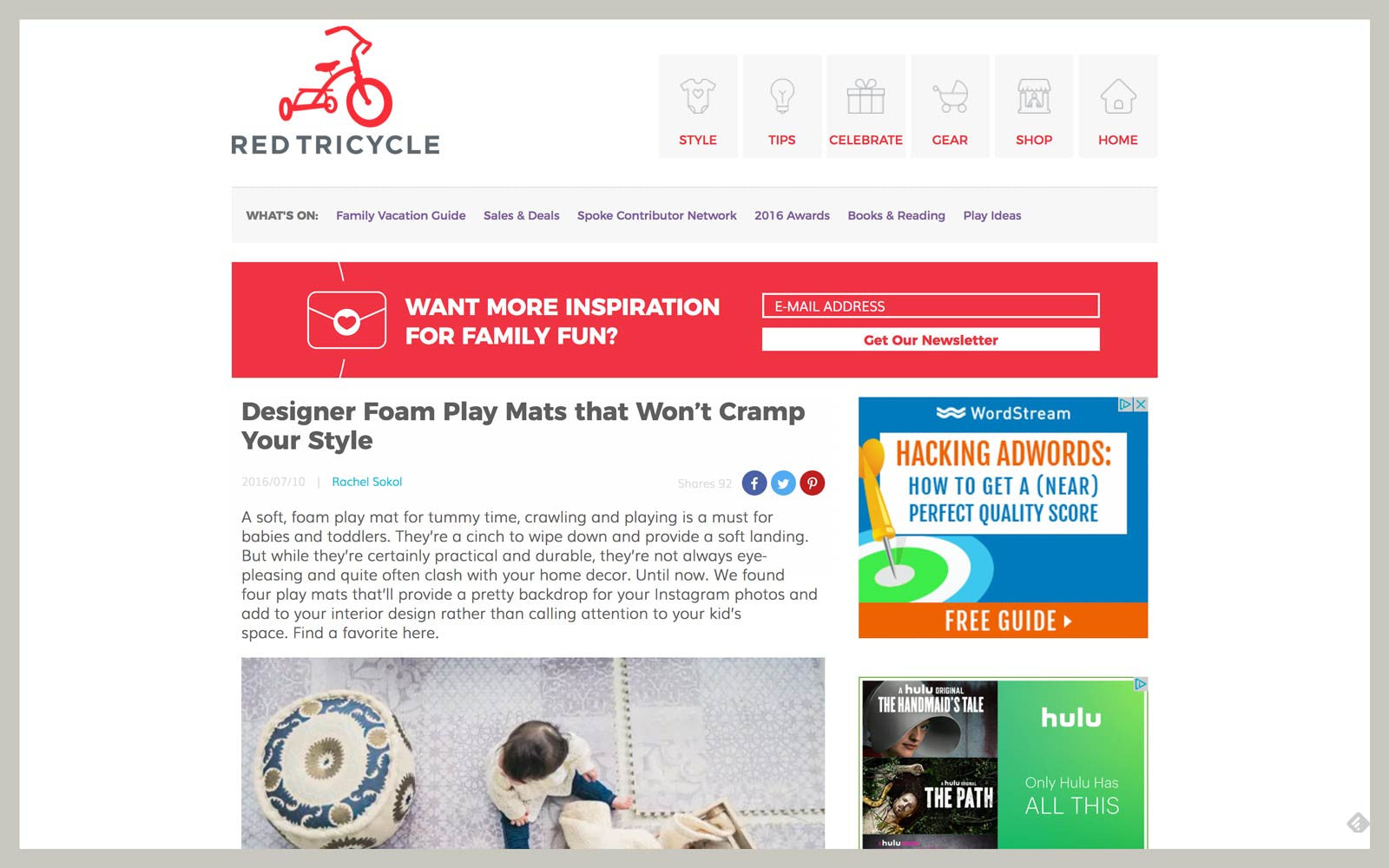The image size is (1389, 868).
Task: Open Sales & Deals menu item
Action: [x=522, y=215]
